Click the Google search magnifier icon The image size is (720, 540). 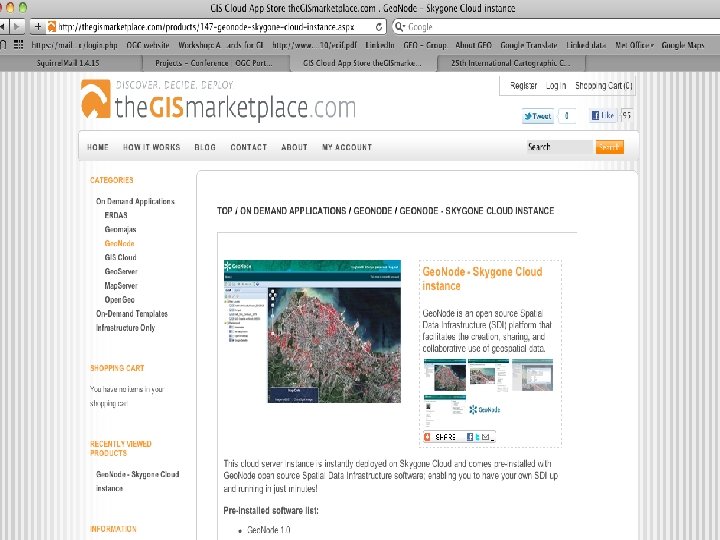(x=399, y=27)
